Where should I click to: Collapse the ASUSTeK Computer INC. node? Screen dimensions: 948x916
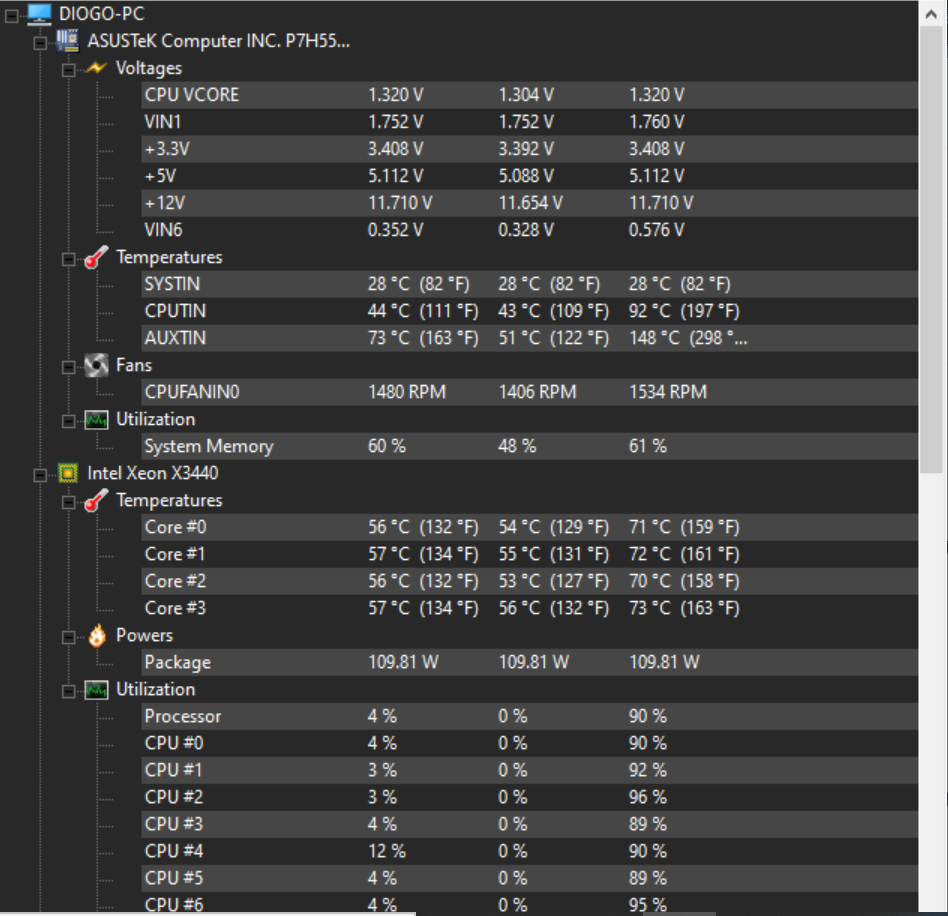click(x=40, y=43)
